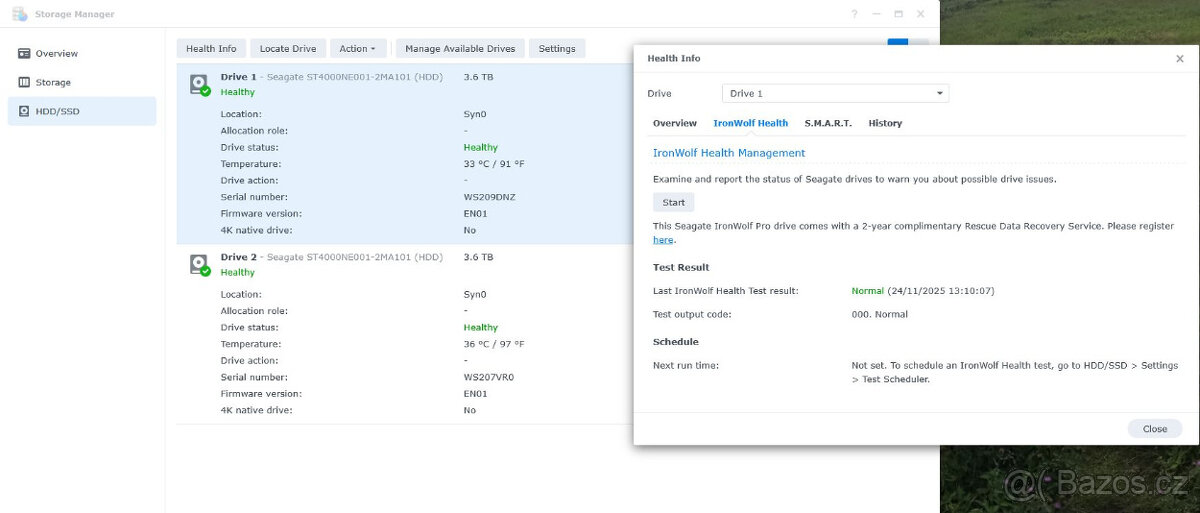Click the Health Info toolbar button
This screenshot has height=513, width=1200.
[211, 48]
